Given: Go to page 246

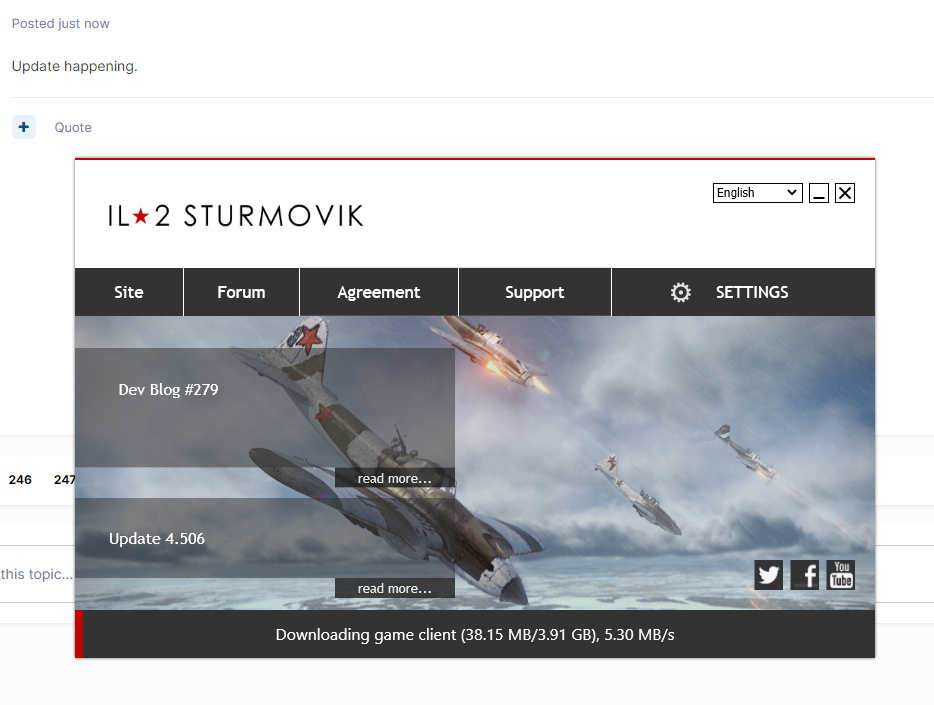Looking at the screenshot, I should [20, 479].
